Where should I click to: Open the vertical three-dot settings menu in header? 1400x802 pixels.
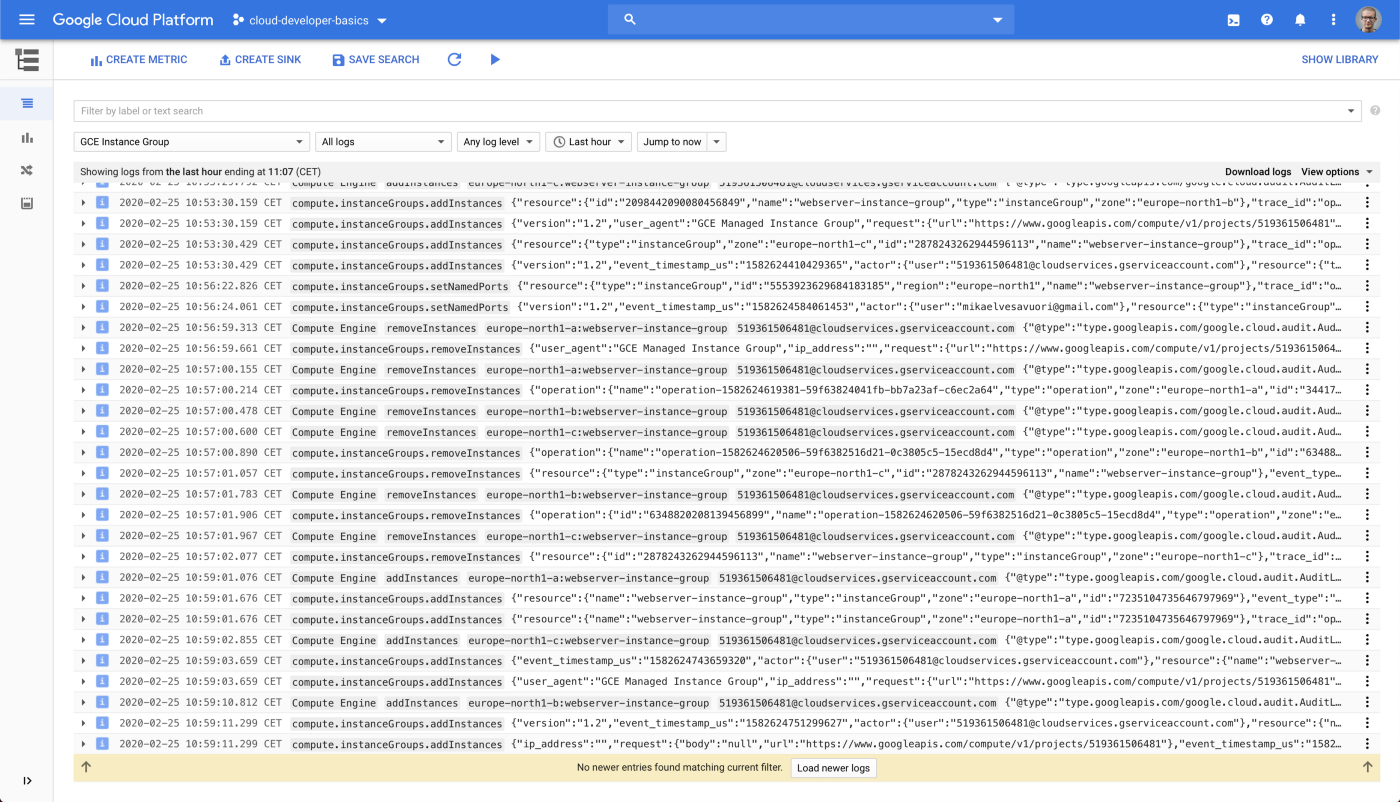(1333, 20)
